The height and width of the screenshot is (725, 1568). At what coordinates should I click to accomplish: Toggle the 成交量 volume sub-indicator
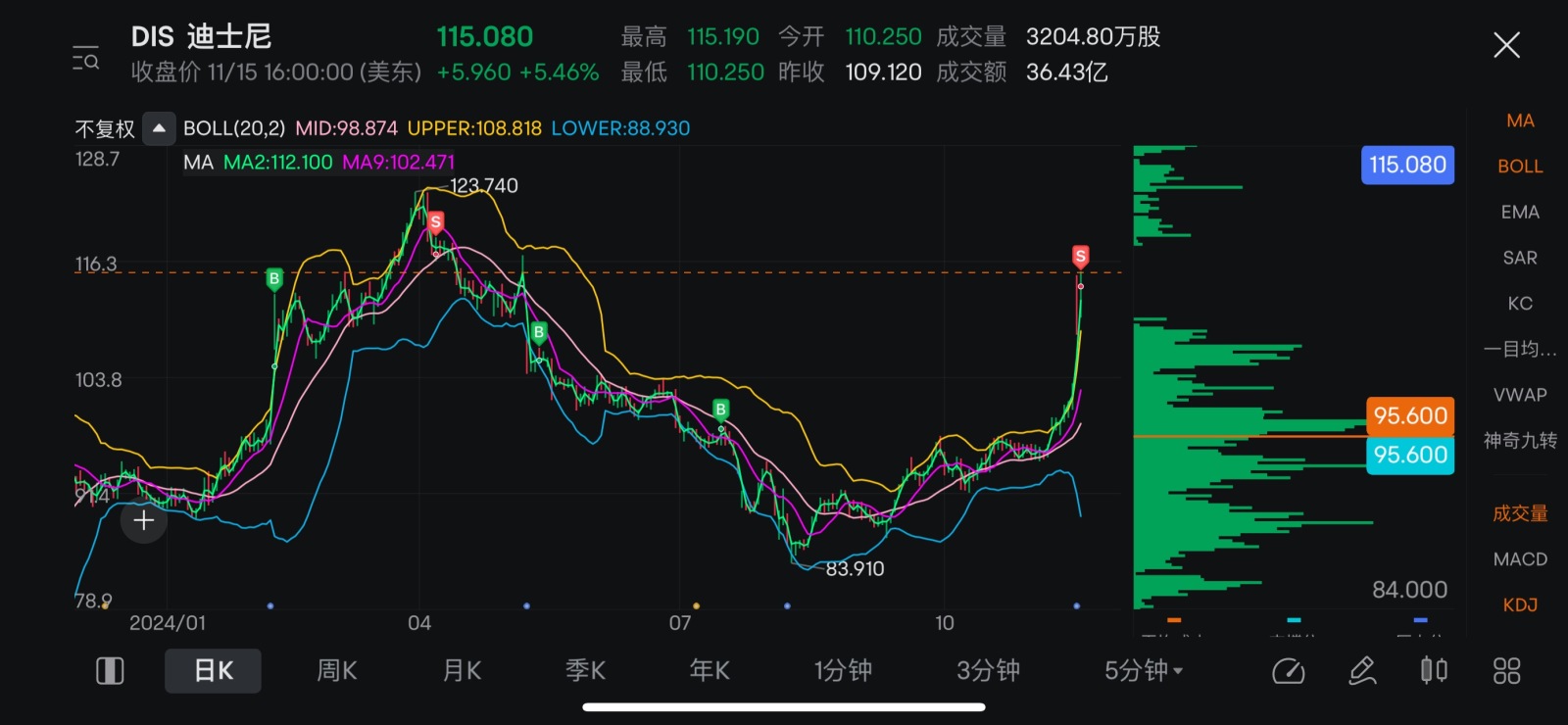1520,513
